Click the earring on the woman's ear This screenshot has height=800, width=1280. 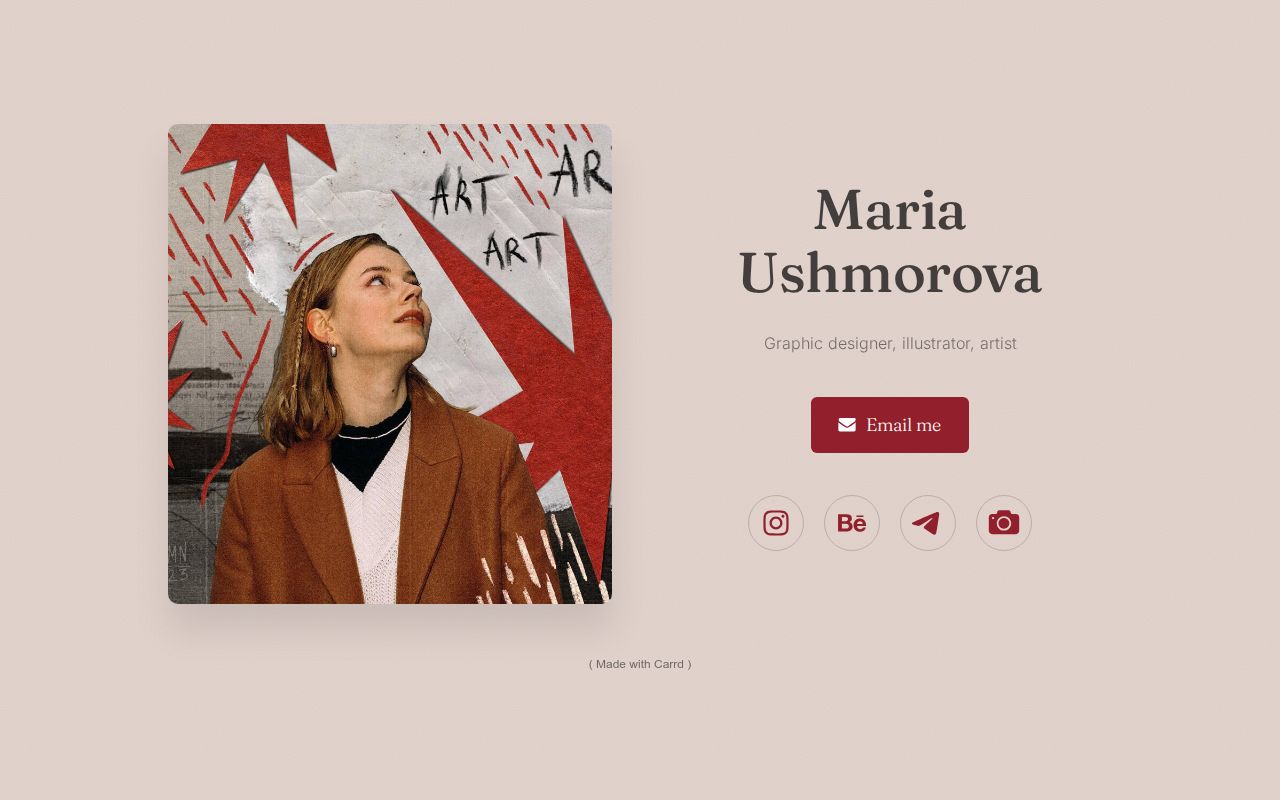334,350
